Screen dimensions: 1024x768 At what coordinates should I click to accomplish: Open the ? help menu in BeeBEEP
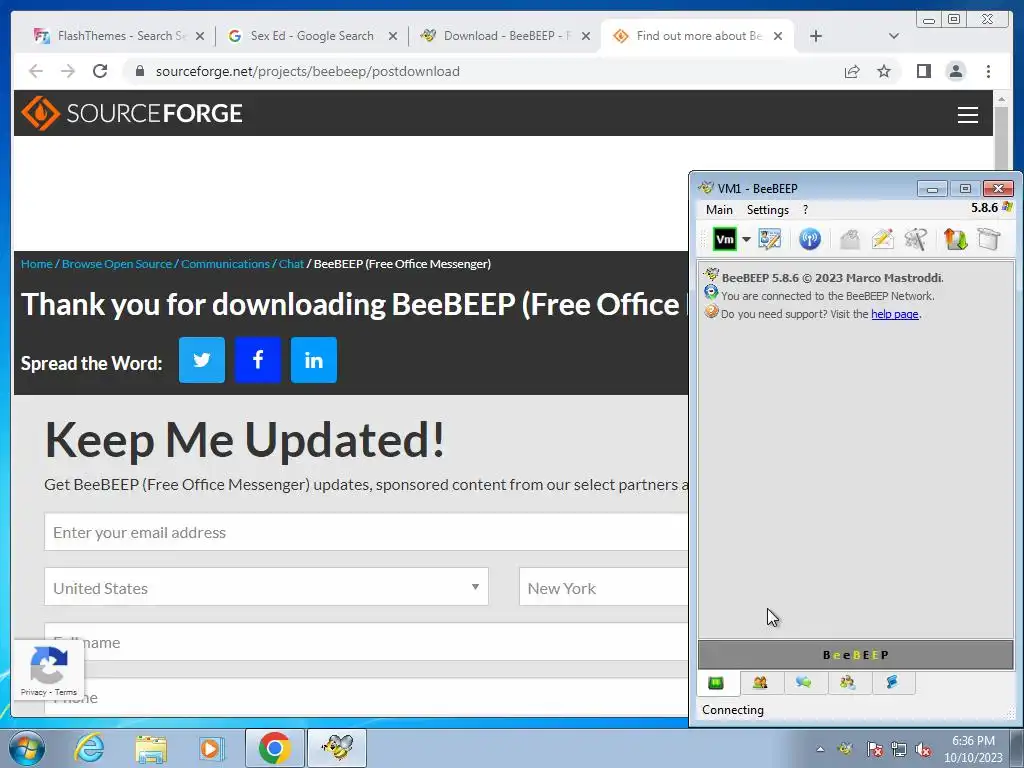pyautogui.click(x=805, y=210)
